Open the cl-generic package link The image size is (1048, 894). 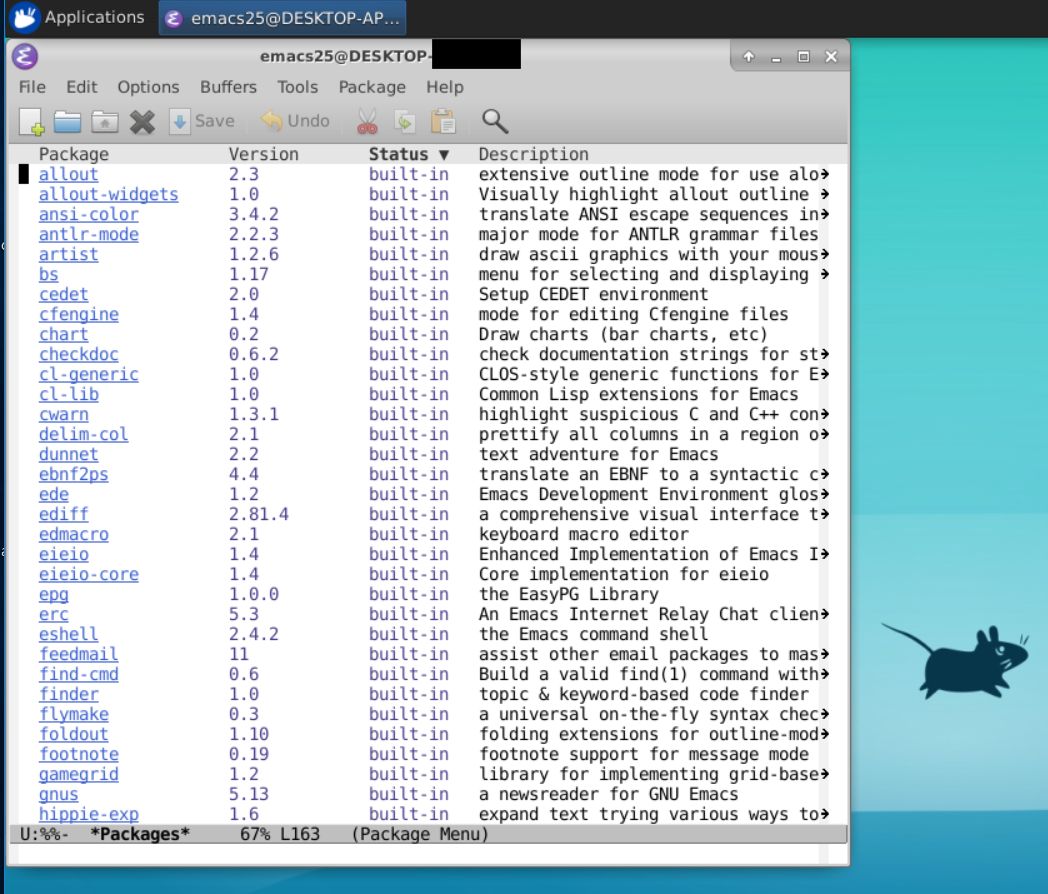click(88, 375)
